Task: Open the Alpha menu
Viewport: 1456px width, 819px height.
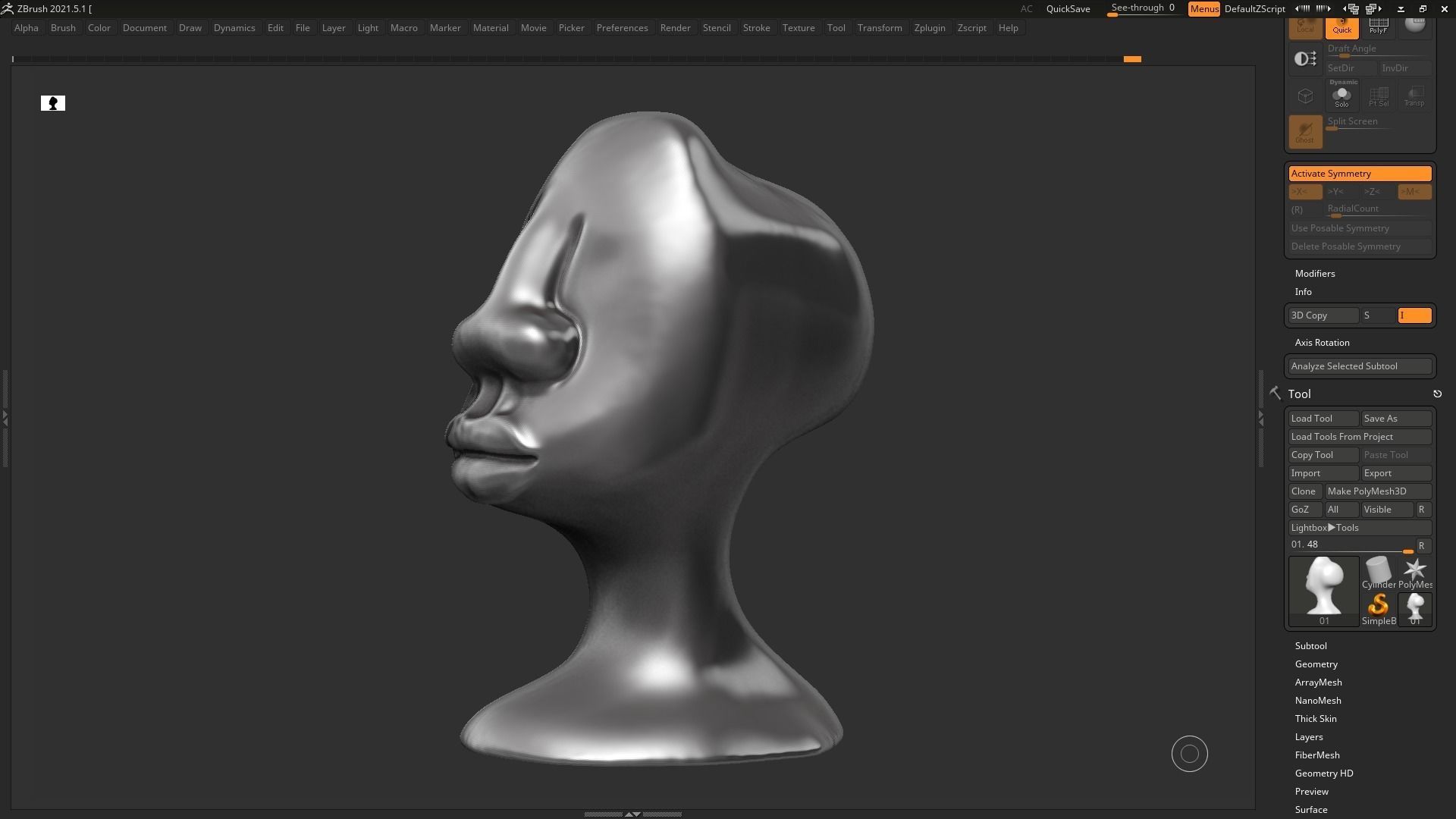Action: (x=27, y=28)
